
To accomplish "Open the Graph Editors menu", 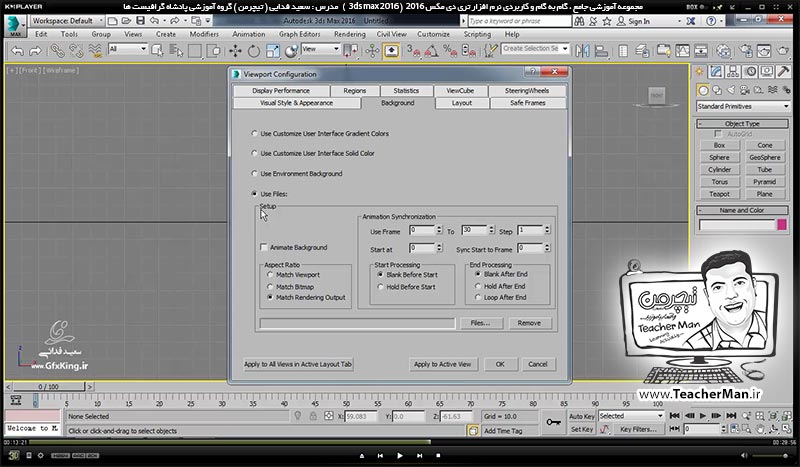I will tap(299, 34).
